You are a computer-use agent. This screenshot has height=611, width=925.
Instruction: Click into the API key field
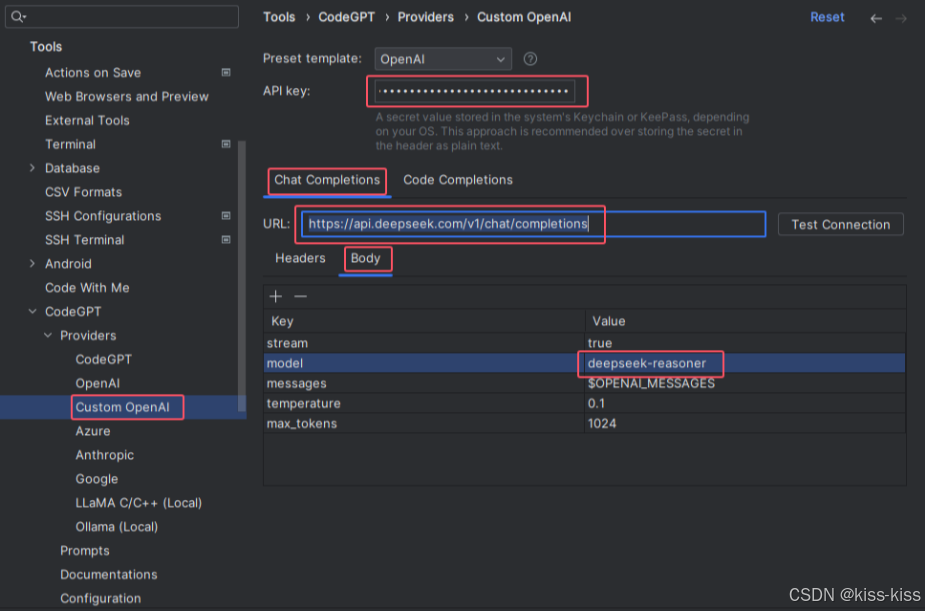coord(474,91)
